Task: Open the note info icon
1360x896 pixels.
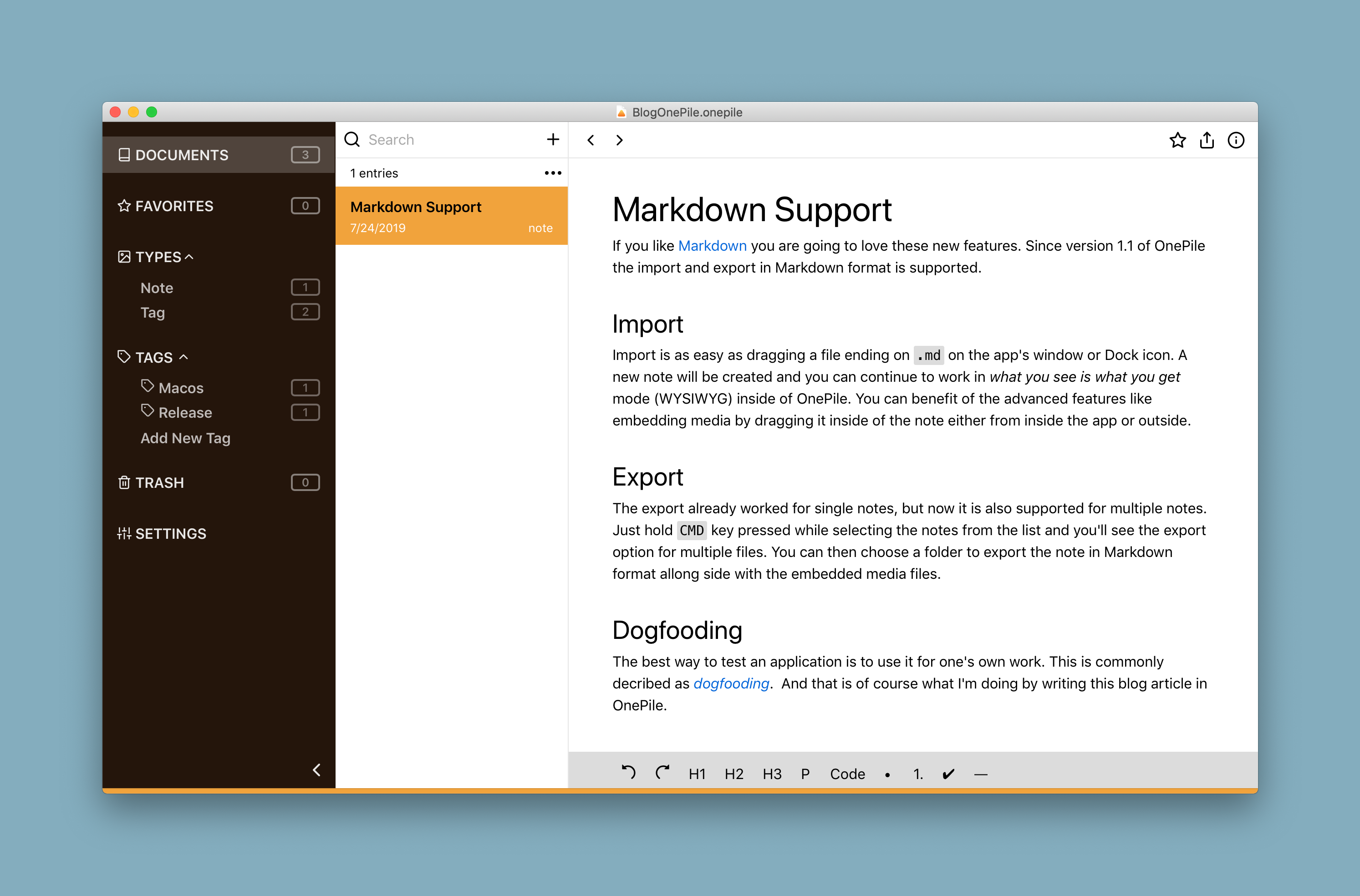Action: tap(1235, 140)
